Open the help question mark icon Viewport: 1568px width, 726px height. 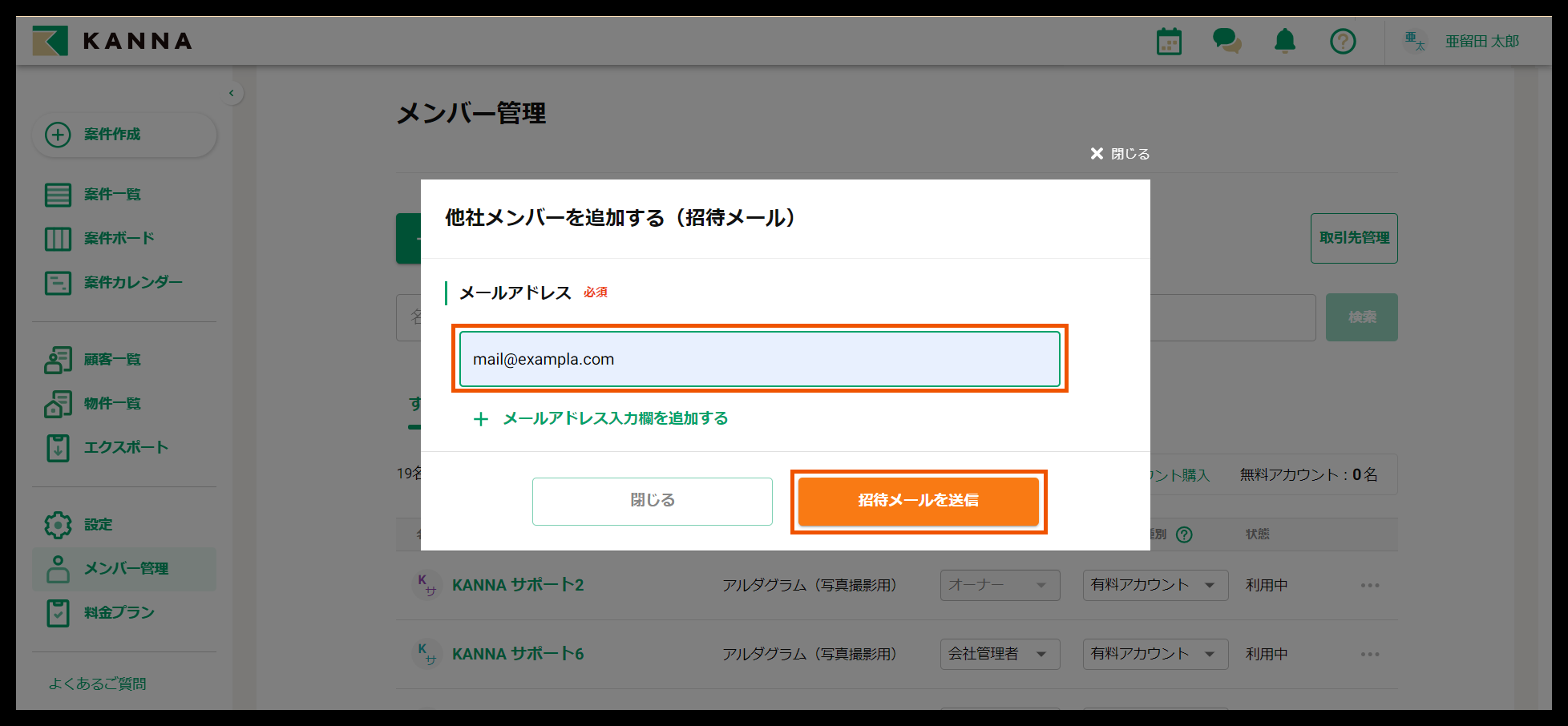(x=1343, y=41)
